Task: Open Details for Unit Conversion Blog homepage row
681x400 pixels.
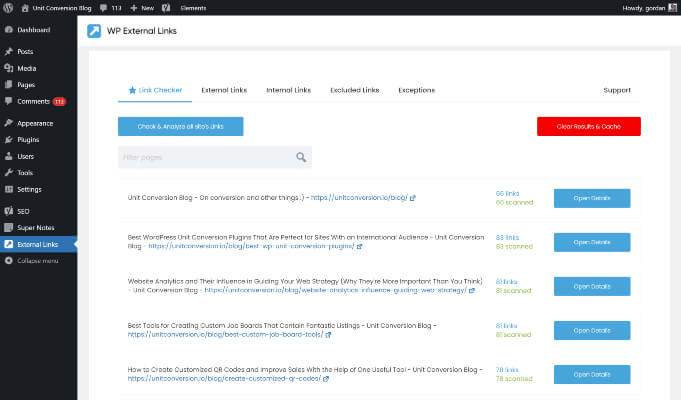Action: 592,198
